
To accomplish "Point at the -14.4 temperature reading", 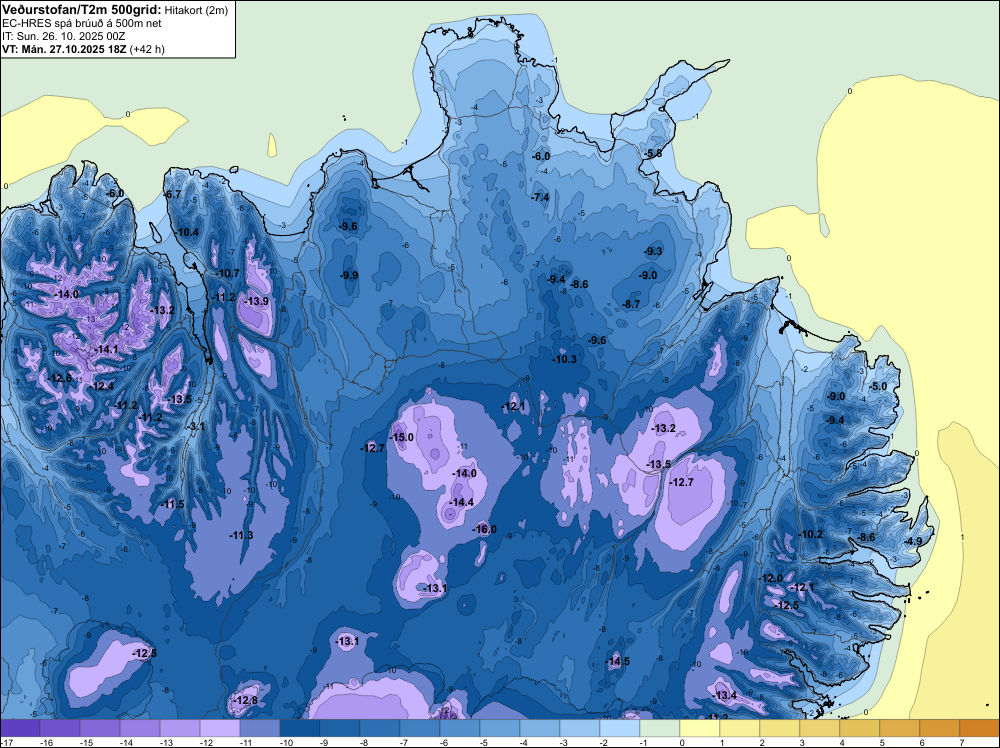I will [462, 502].
